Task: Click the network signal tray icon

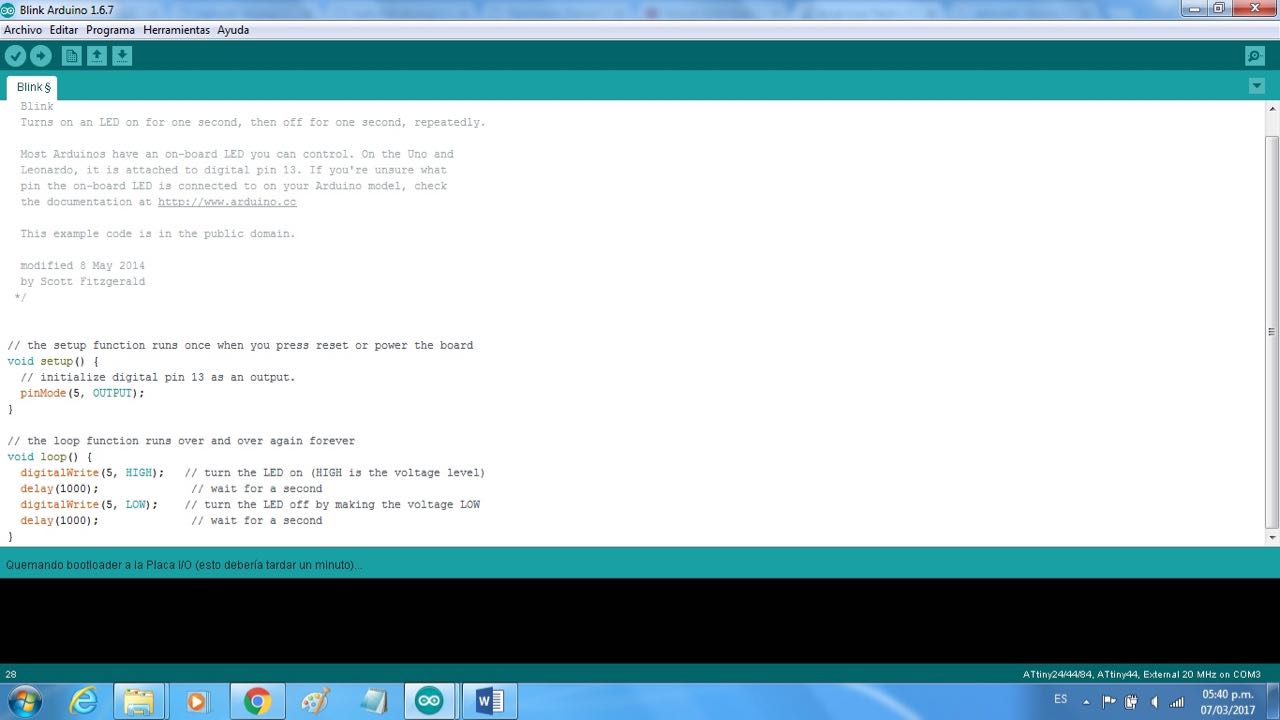Action: (x=1177, y=702)
